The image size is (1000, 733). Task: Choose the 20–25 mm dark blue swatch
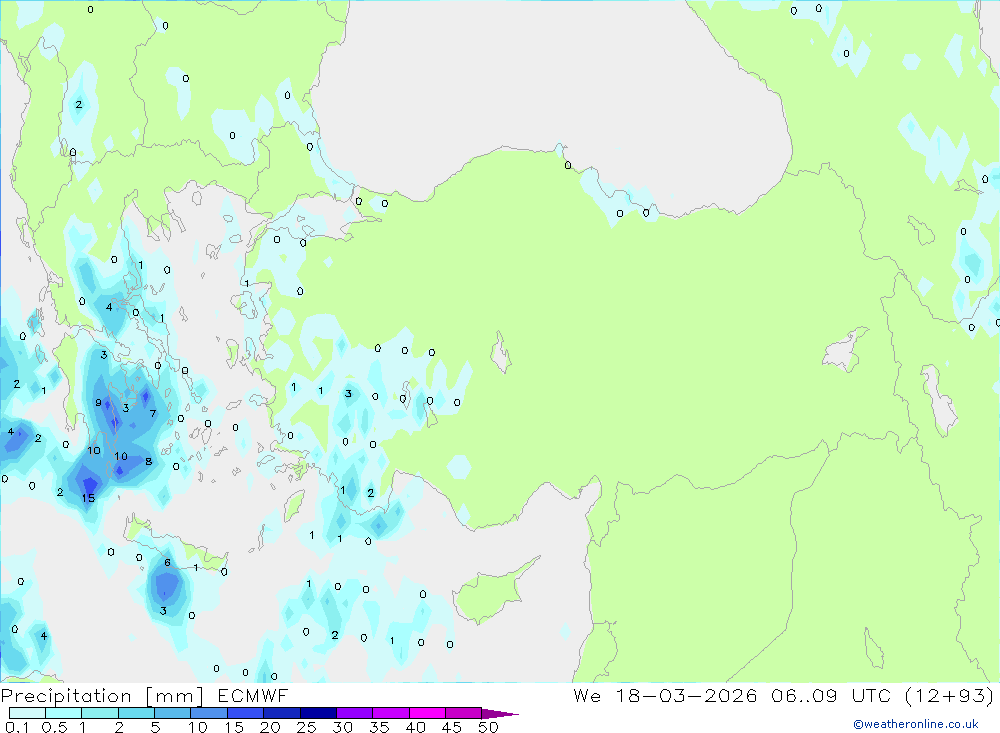[x=282, y=713]
